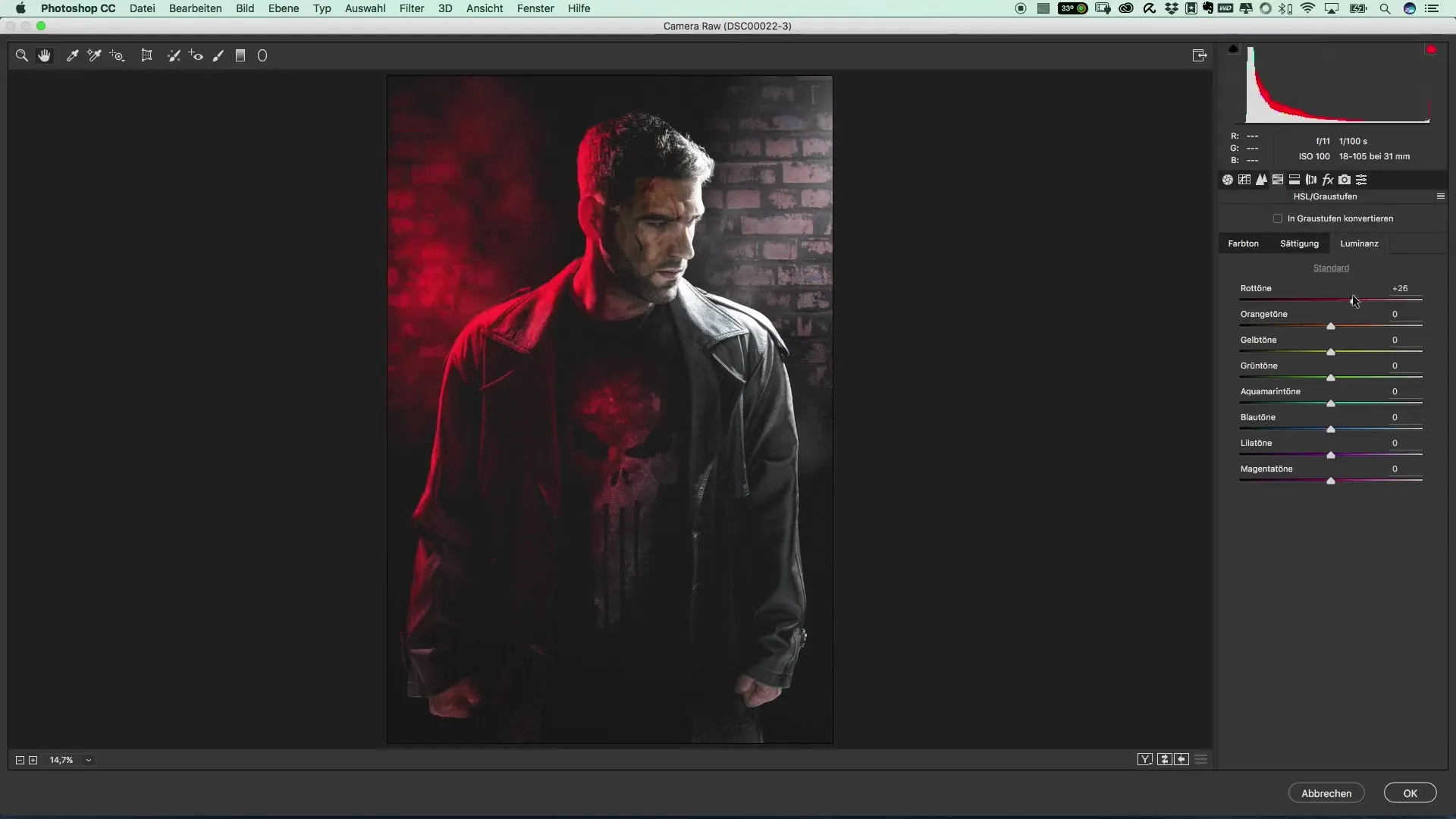Open the Camera Calibration panel
Image resolution: width=1456 pixels, height=819 pixels.
click(1345, 180)
